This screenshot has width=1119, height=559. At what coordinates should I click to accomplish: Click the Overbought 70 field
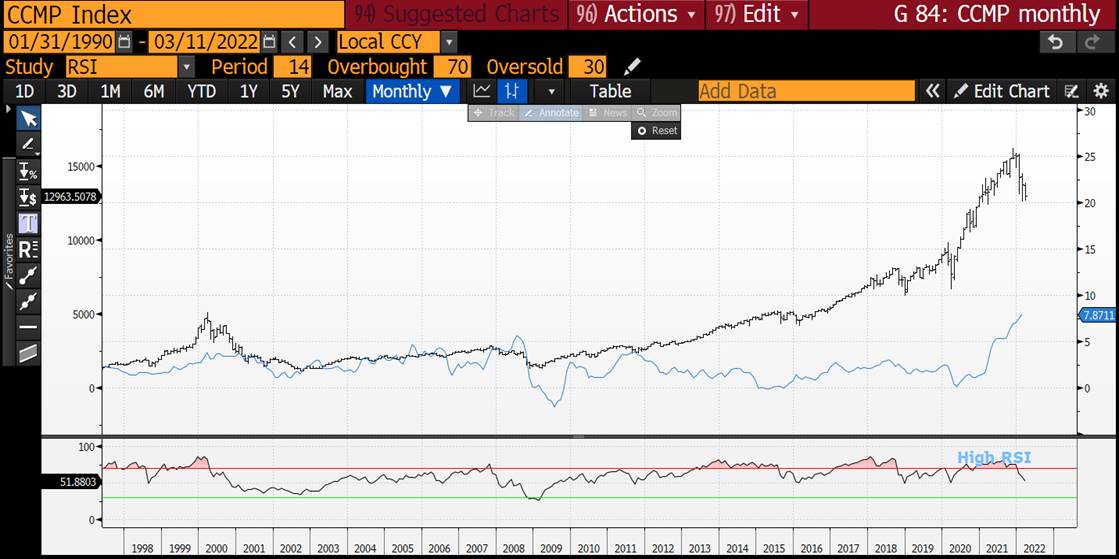452,67
